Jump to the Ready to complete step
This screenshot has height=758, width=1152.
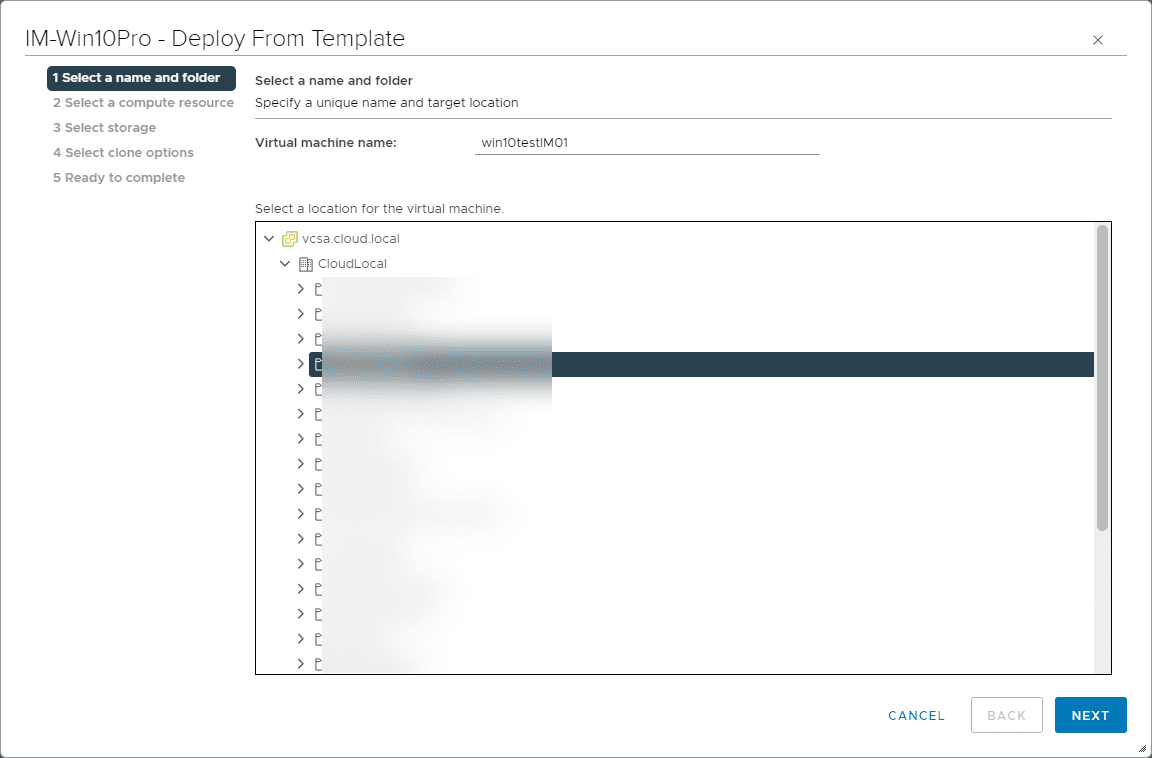pyautogui.click(x=118, y=177)
